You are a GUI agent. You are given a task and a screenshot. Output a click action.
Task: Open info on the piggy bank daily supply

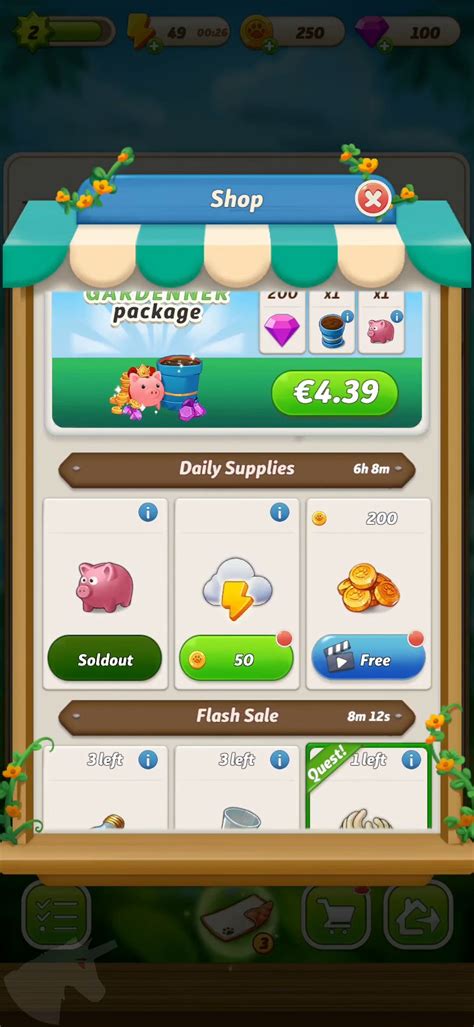(x=148, y=512)
